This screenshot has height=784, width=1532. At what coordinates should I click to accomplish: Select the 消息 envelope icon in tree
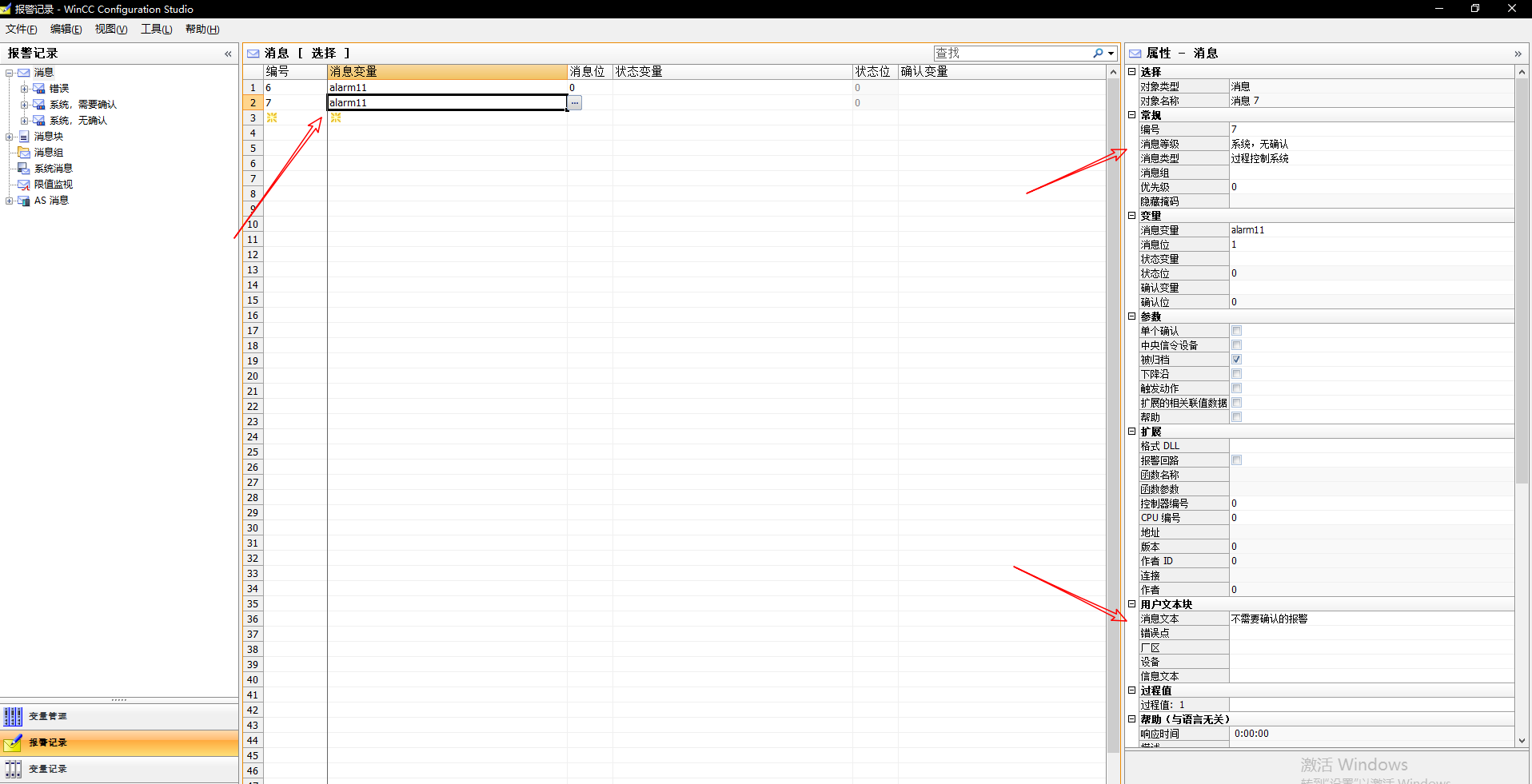coord(24,73)
